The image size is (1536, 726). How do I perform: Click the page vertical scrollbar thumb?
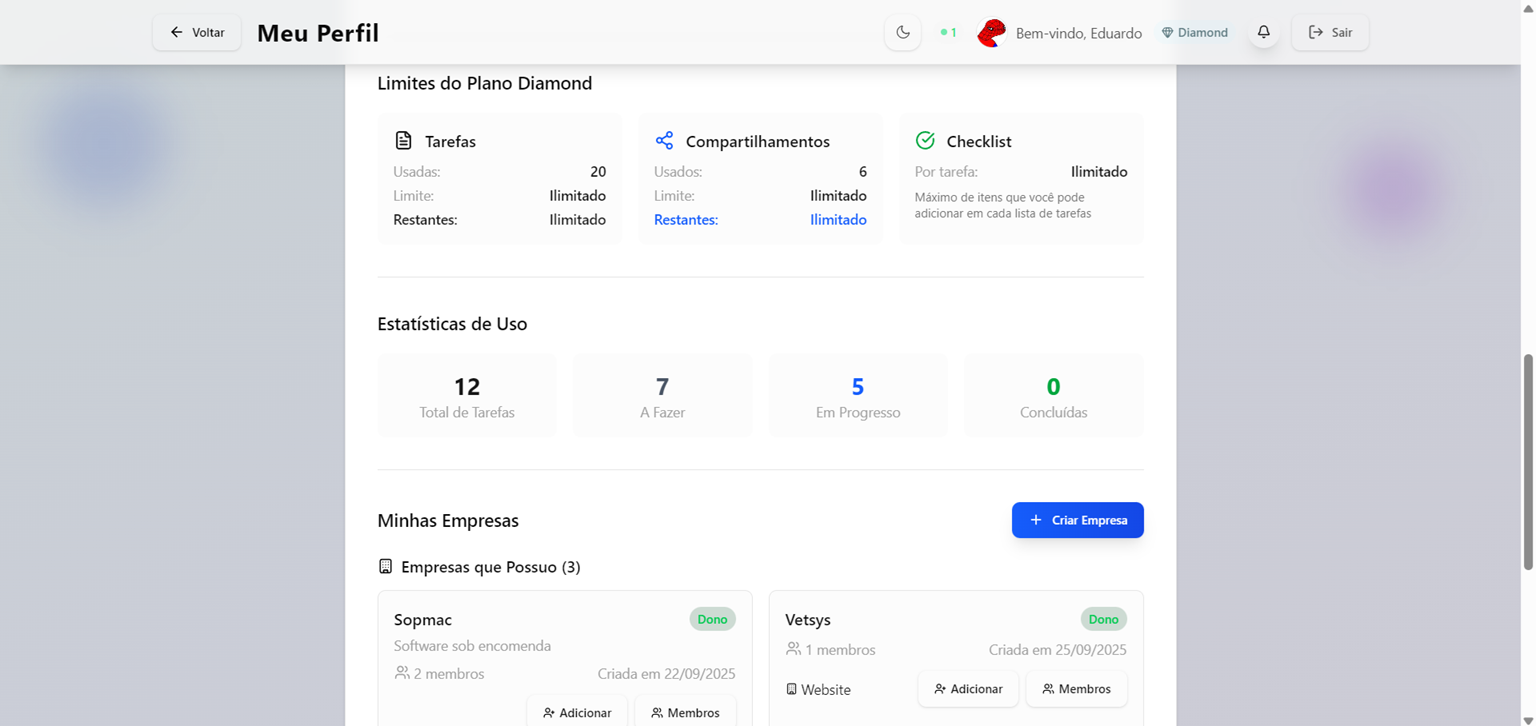pyautogui.click(x=1528, y=462)
